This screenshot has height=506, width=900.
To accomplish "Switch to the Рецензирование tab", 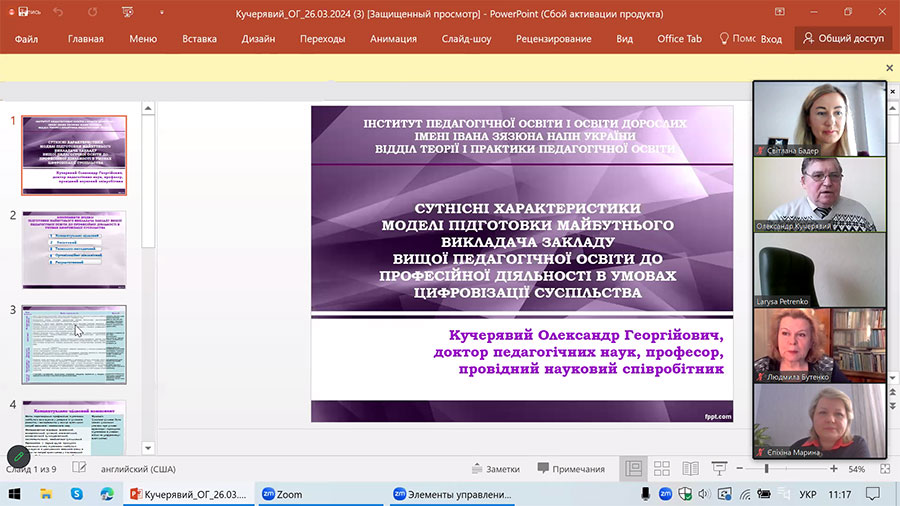I will (x=553, y=39).
